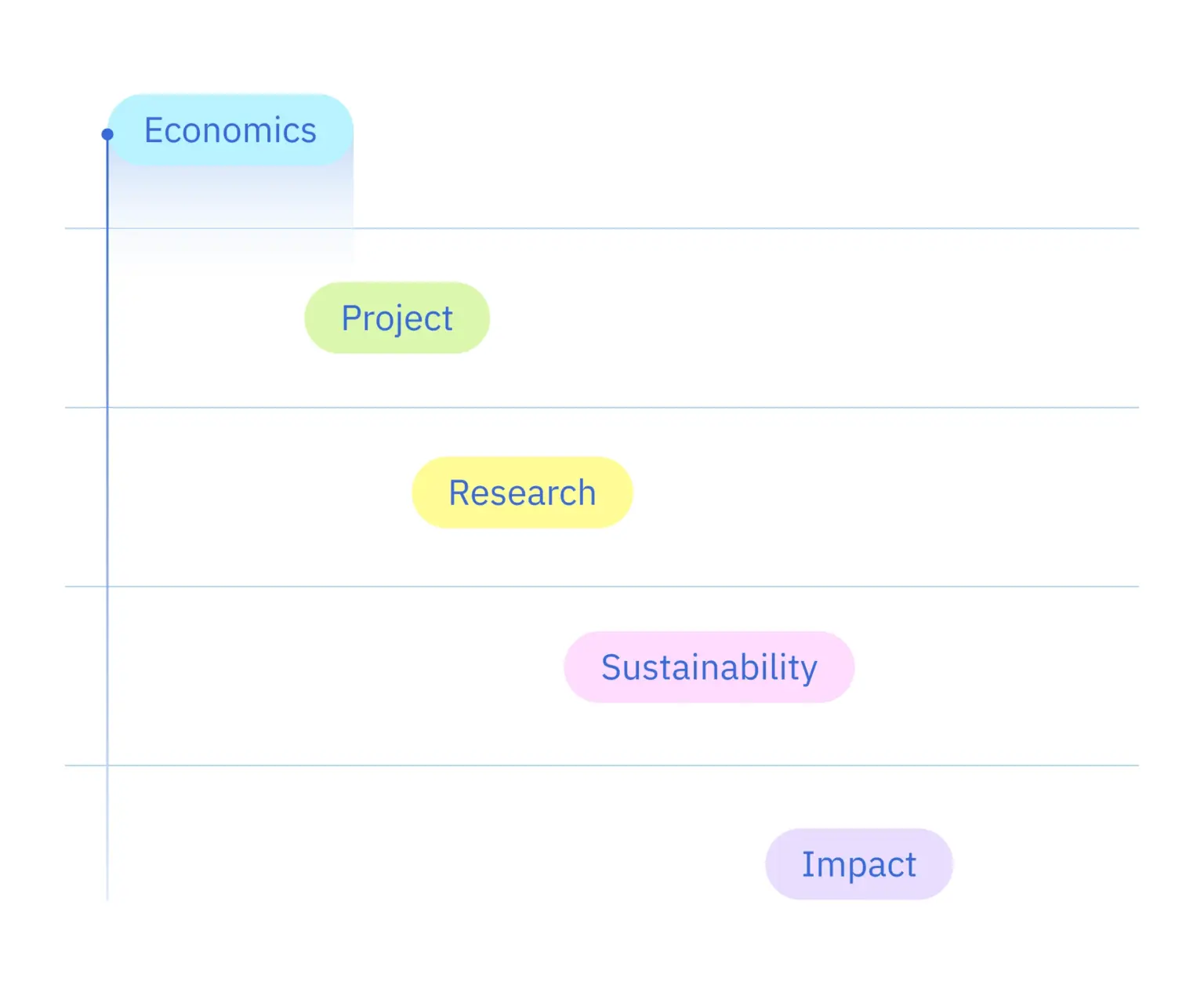This screenshot has width=1204, height=985.
Task: Click empty row space right of Research
Action: (886, 492)
